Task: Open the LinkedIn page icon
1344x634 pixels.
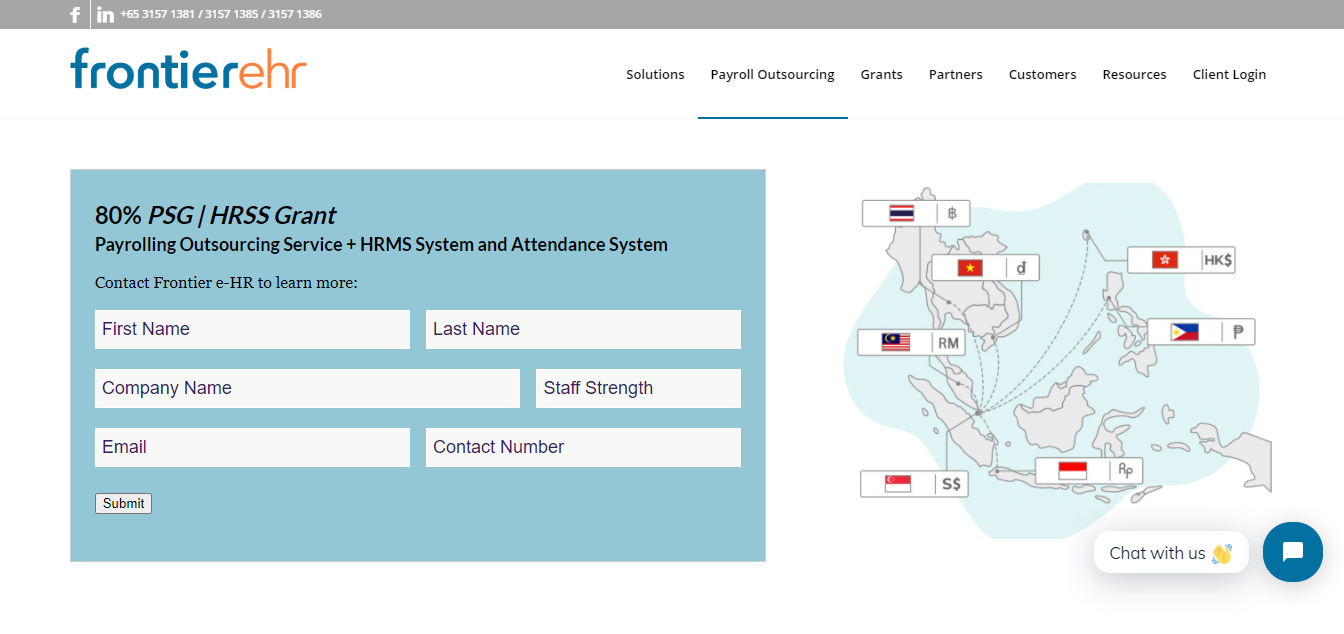Action: pyautogui.click(x=105, y=15)
